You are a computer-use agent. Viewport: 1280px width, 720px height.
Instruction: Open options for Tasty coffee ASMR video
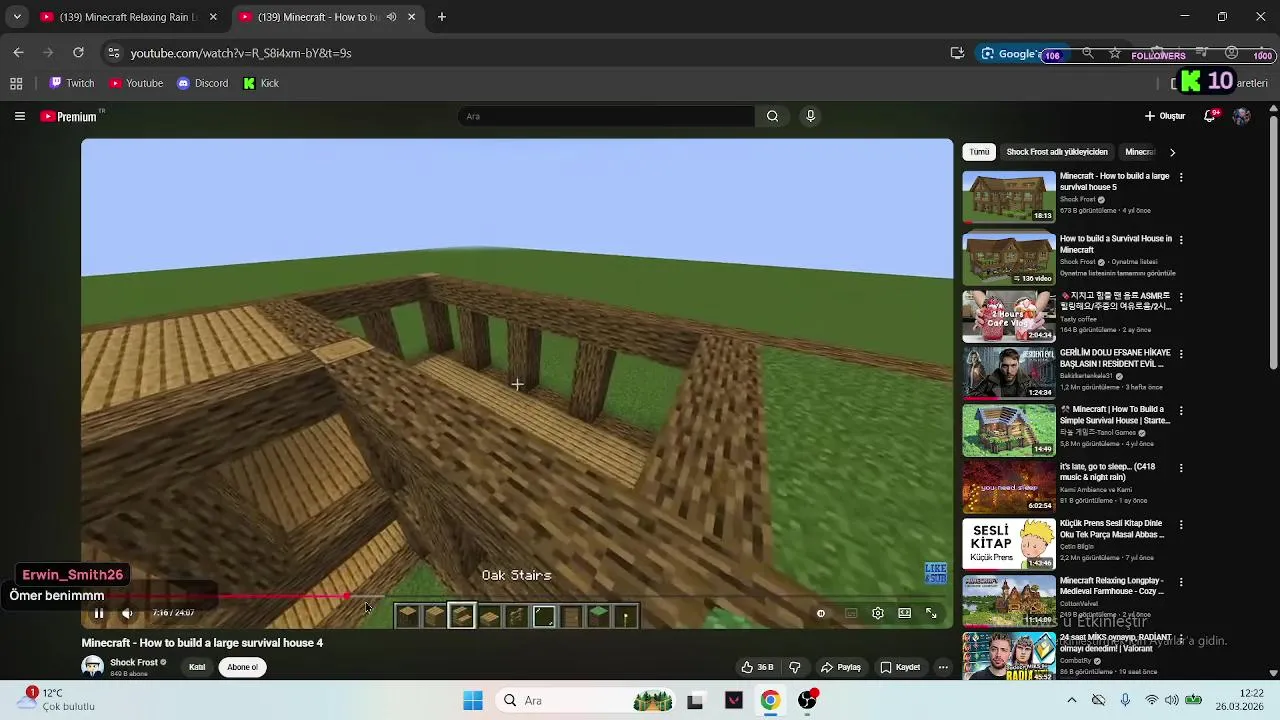(1181, 297)
